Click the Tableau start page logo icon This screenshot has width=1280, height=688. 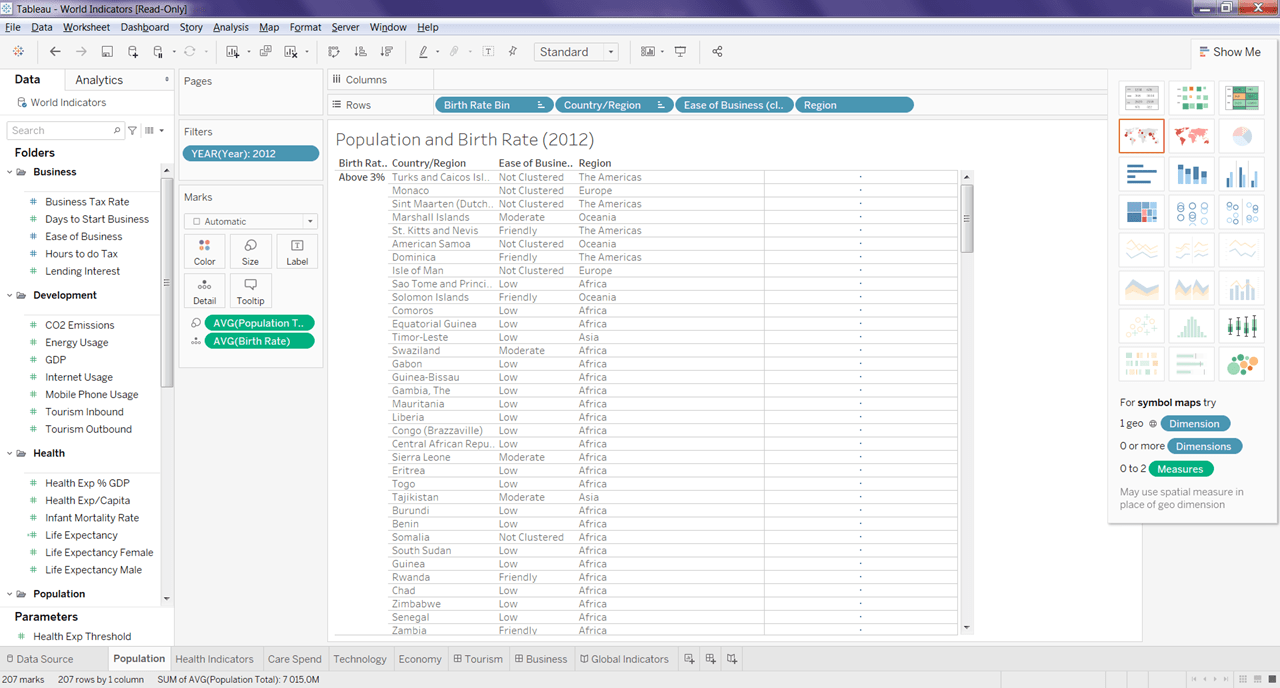pyautogui.click(x=18, y=52)
